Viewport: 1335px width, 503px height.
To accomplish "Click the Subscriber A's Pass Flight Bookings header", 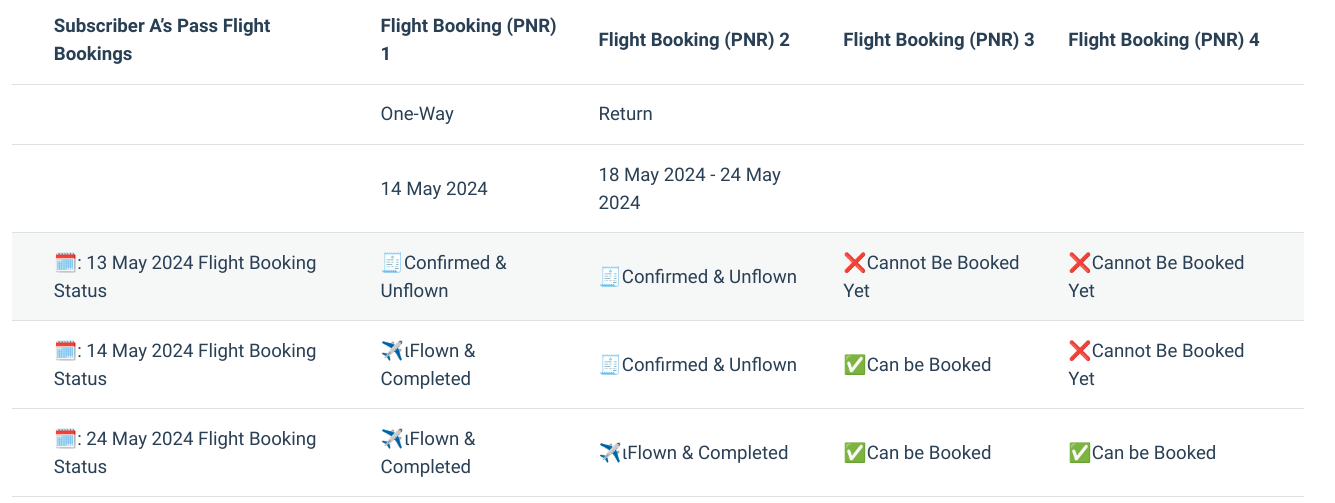I will click(162, 40).
